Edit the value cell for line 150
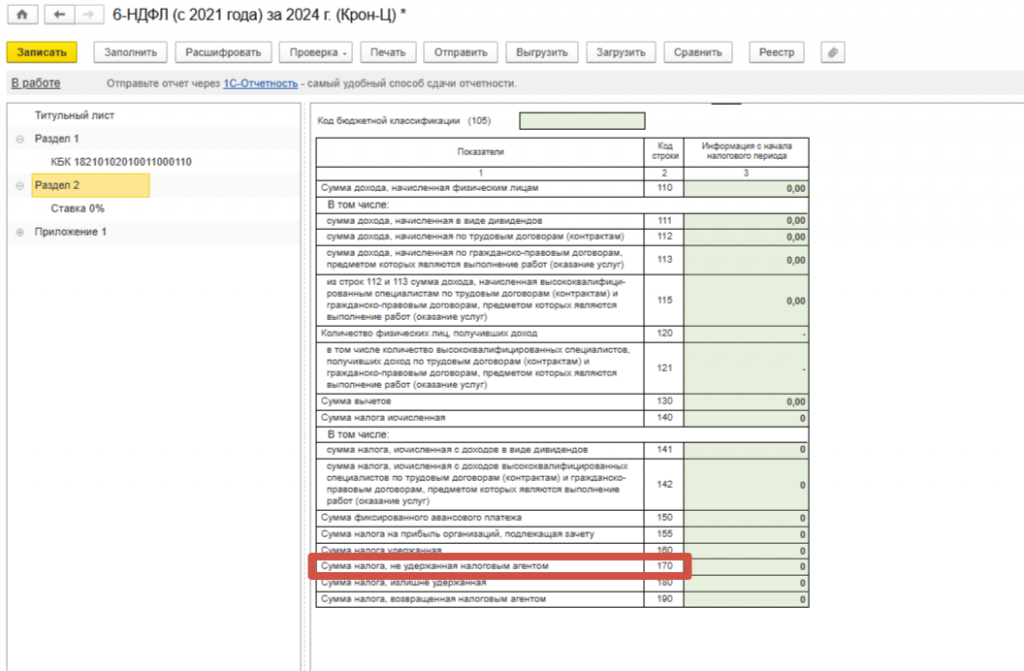The height and width of the screenshot is (671, 1024). (x=746, y=518)
